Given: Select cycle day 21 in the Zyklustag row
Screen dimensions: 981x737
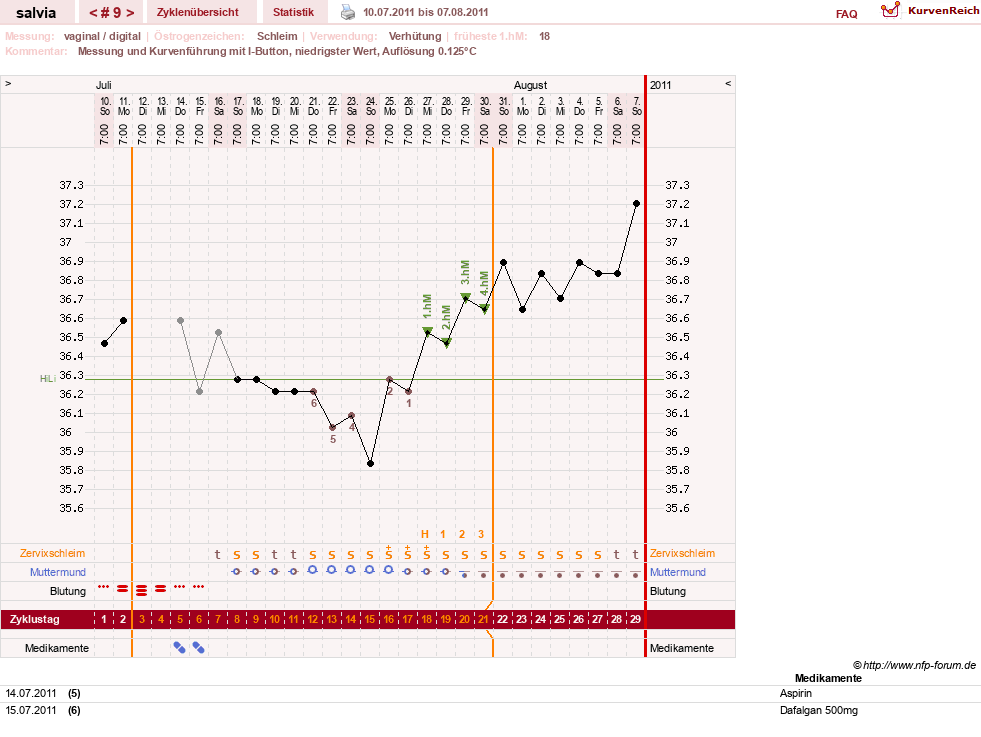Looking at the screenshot, I should click(x=483, y=619).
